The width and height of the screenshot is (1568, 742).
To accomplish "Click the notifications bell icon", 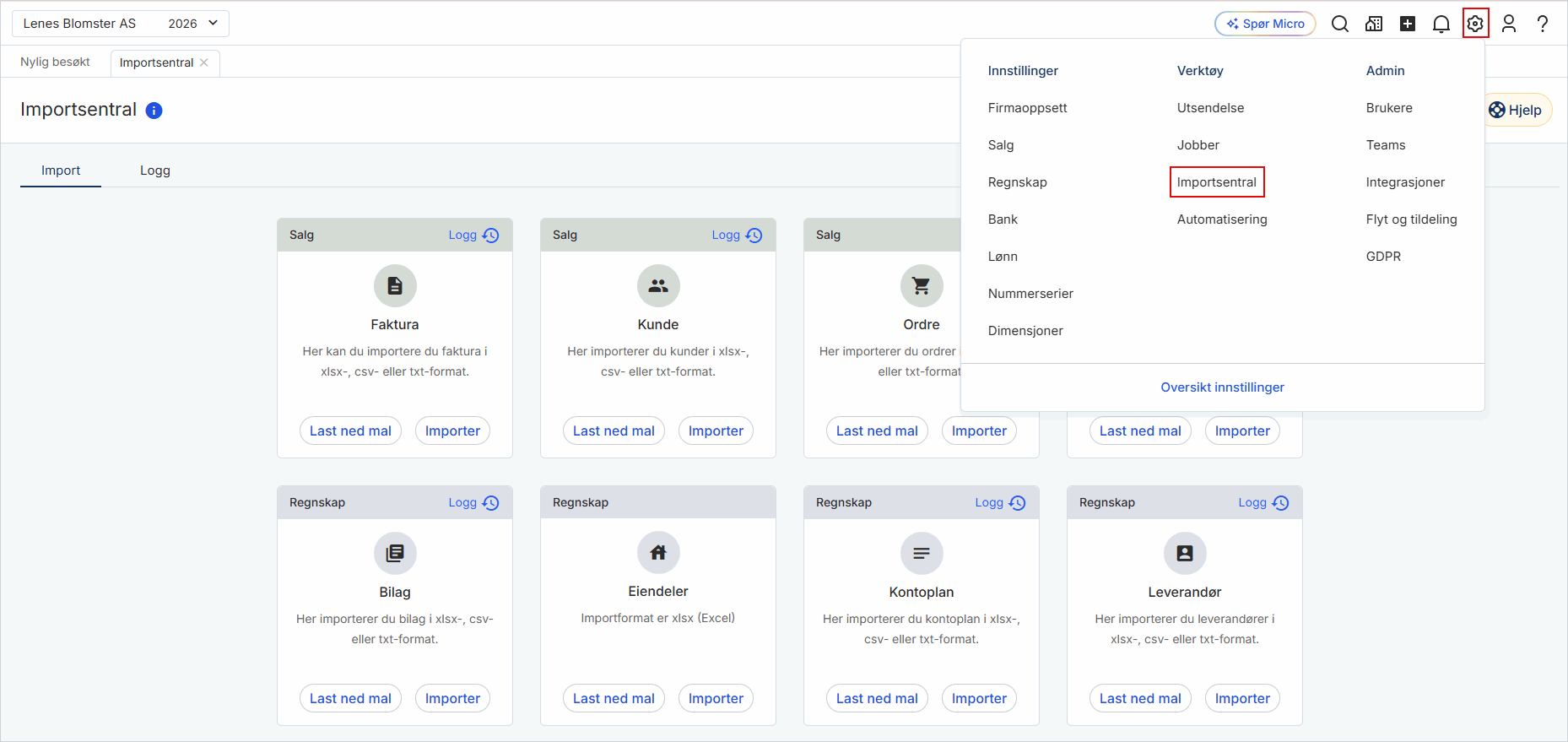I will tap(1441, 24).
